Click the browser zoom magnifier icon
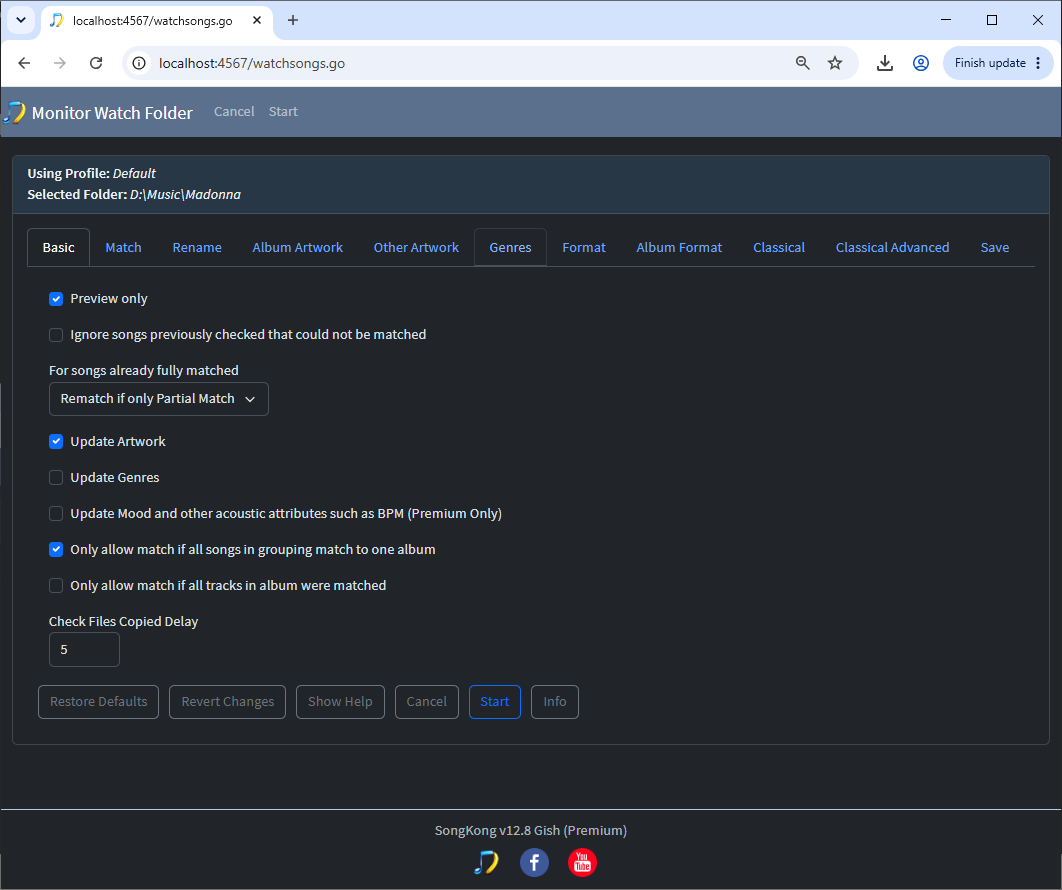 (x=802, y=63)
